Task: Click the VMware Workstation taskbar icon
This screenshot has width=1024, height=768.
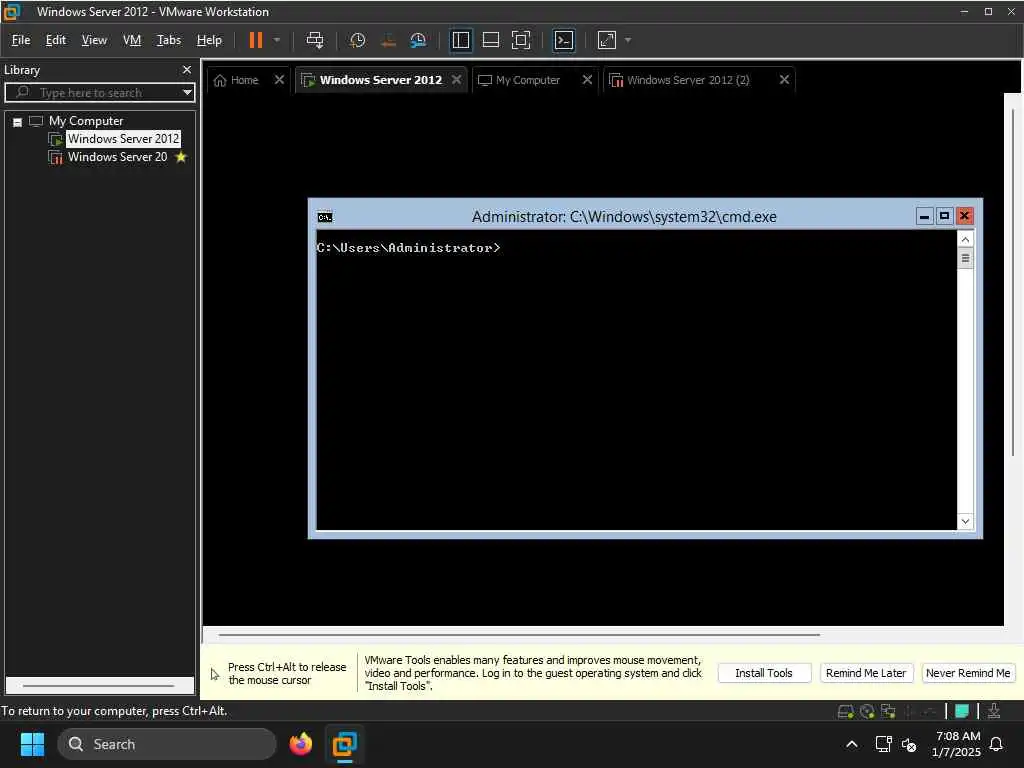Action: pos(344,744)
